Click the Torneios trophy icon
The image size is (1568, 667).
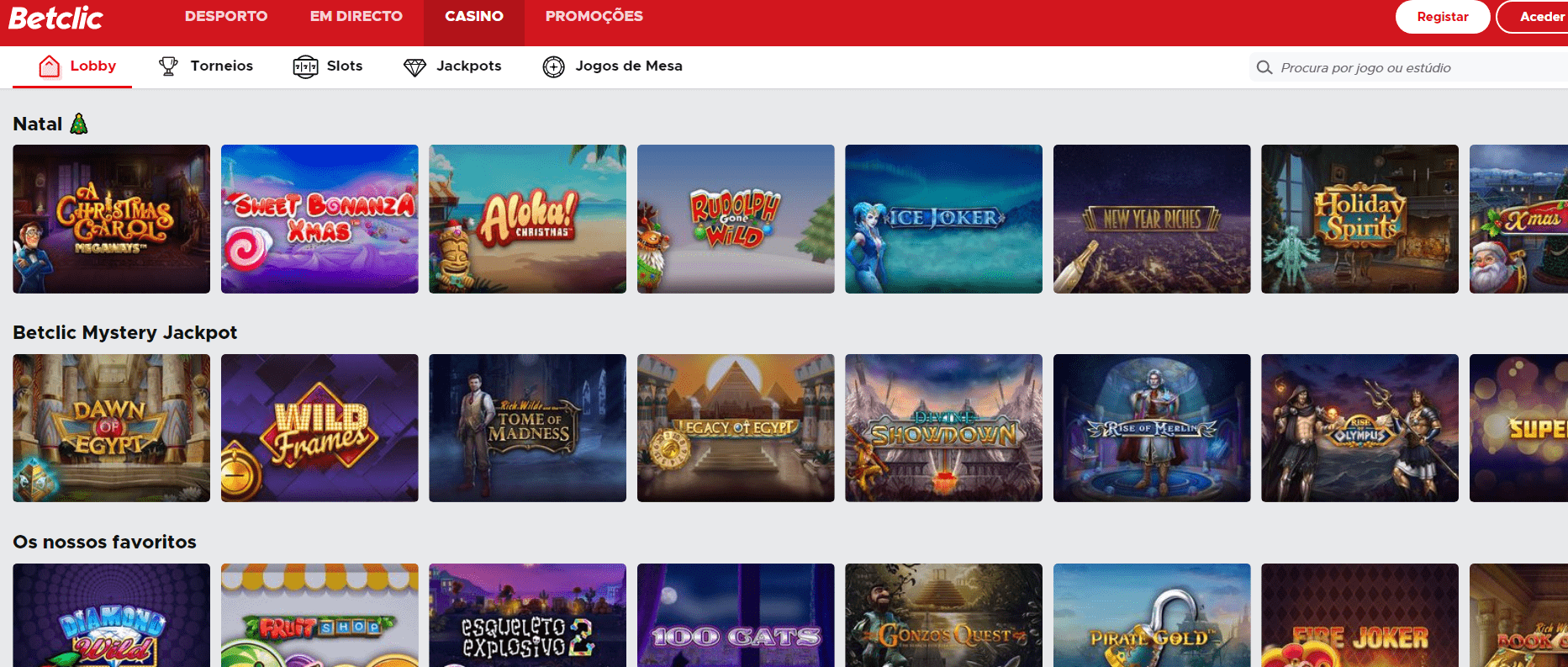tap(168, 66)
